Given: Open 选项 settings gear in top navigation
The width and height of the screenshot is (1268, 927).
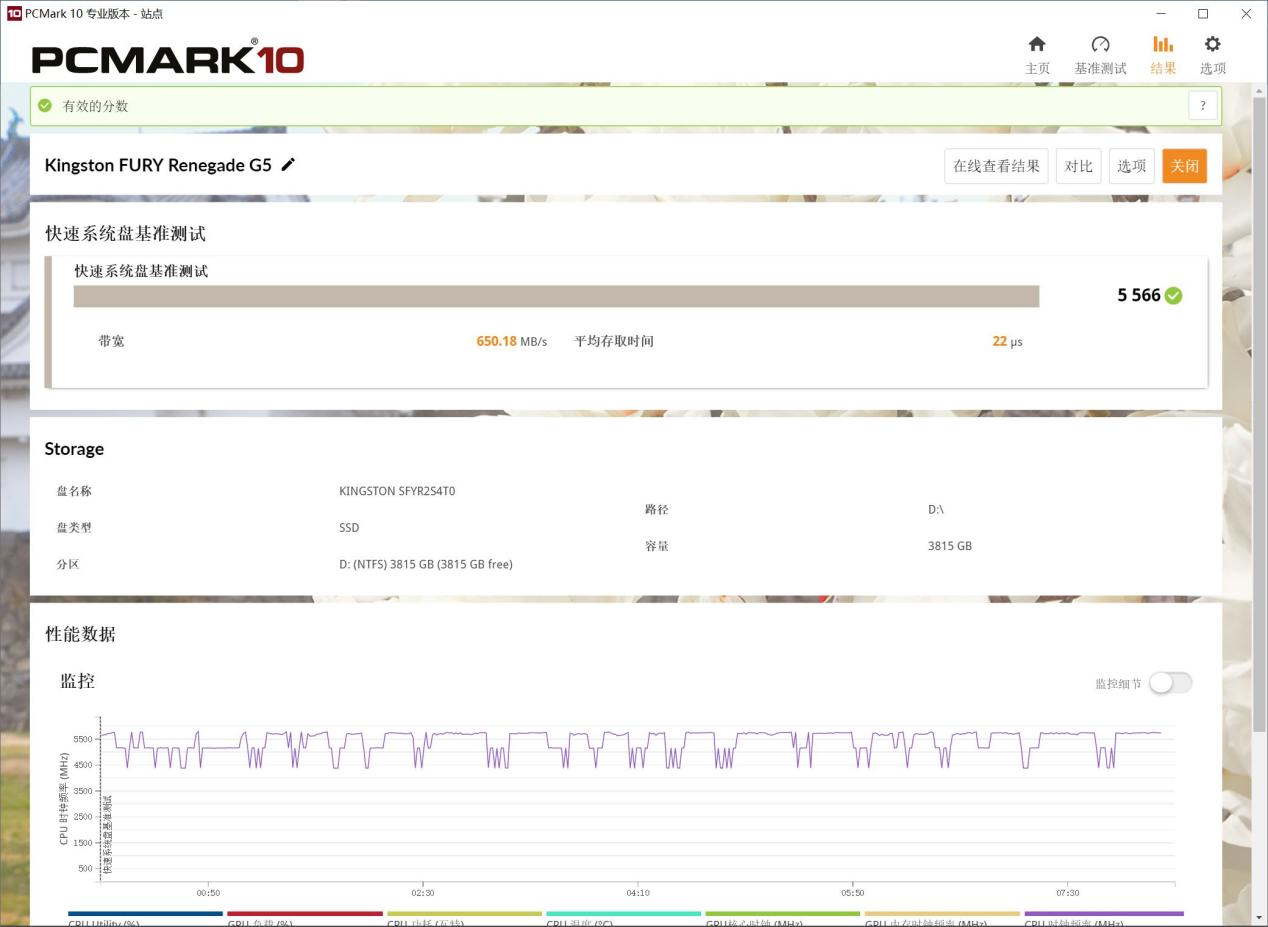Looking at the screenshot, I should coord(1212,46).
